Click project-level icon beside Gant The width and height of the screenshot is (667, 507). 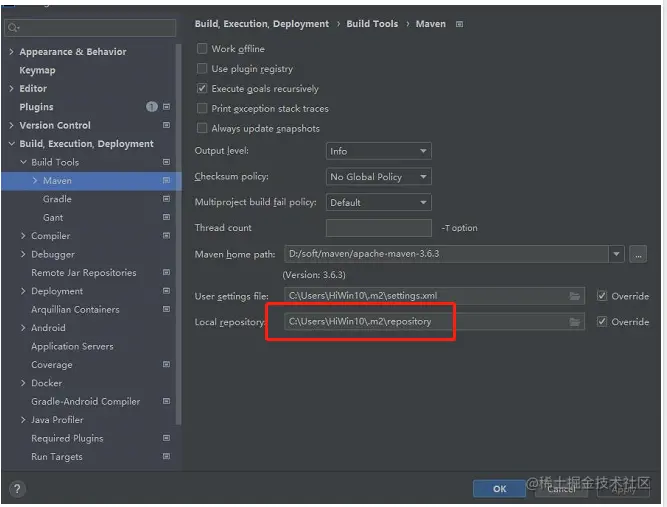[166, 217]
